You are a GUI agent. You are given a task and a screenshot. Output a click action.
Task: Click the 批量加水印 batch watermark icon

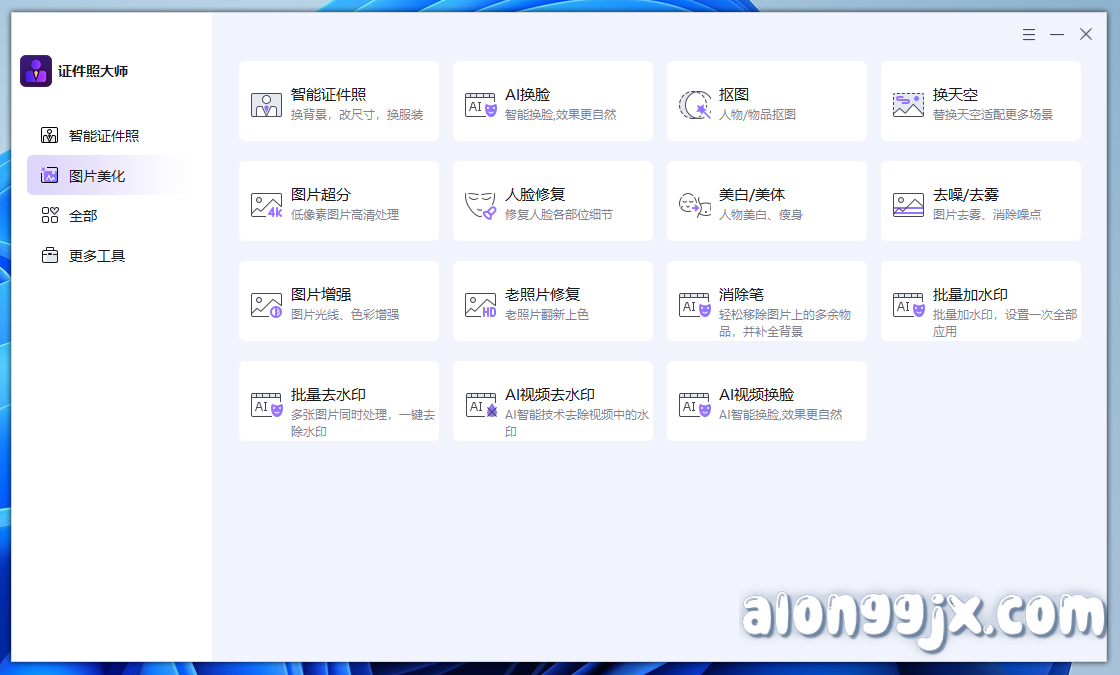(908, 300)
